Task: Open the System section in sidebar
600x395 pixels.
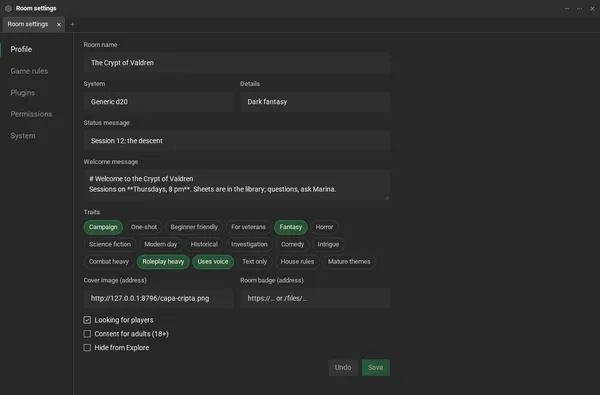Action: pyautogui.click(x=23, y=136)
